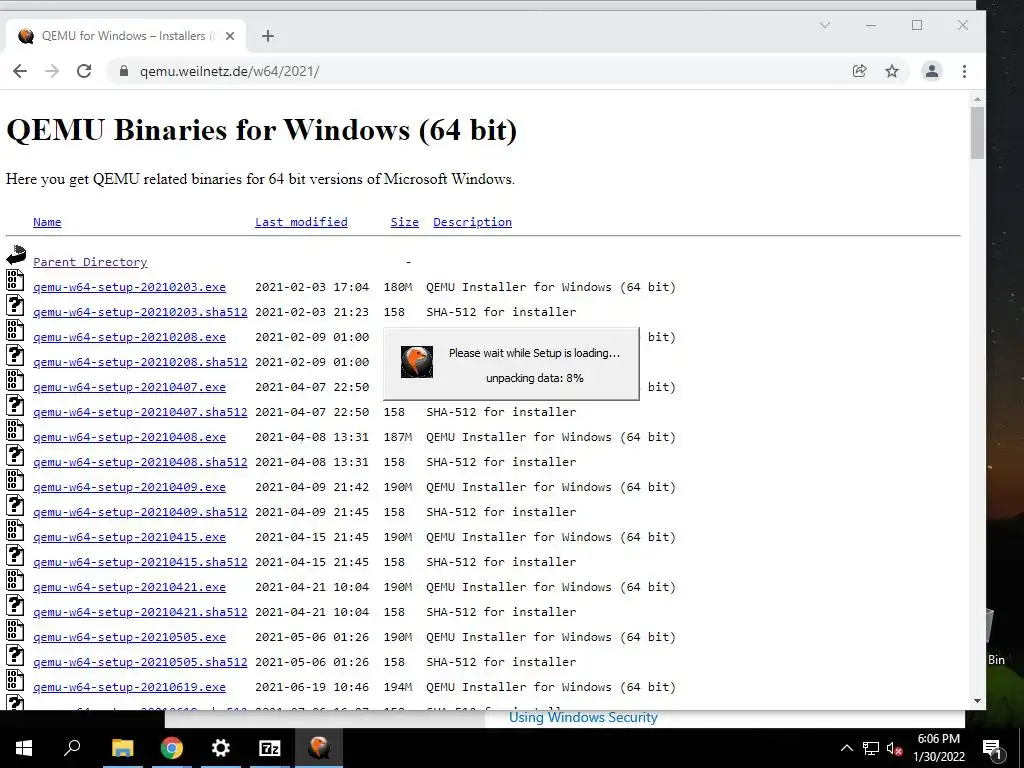The height and width of the screenshot is (768, 1024).
Task: Show hidden system tray icons
Action: point(846,748)
